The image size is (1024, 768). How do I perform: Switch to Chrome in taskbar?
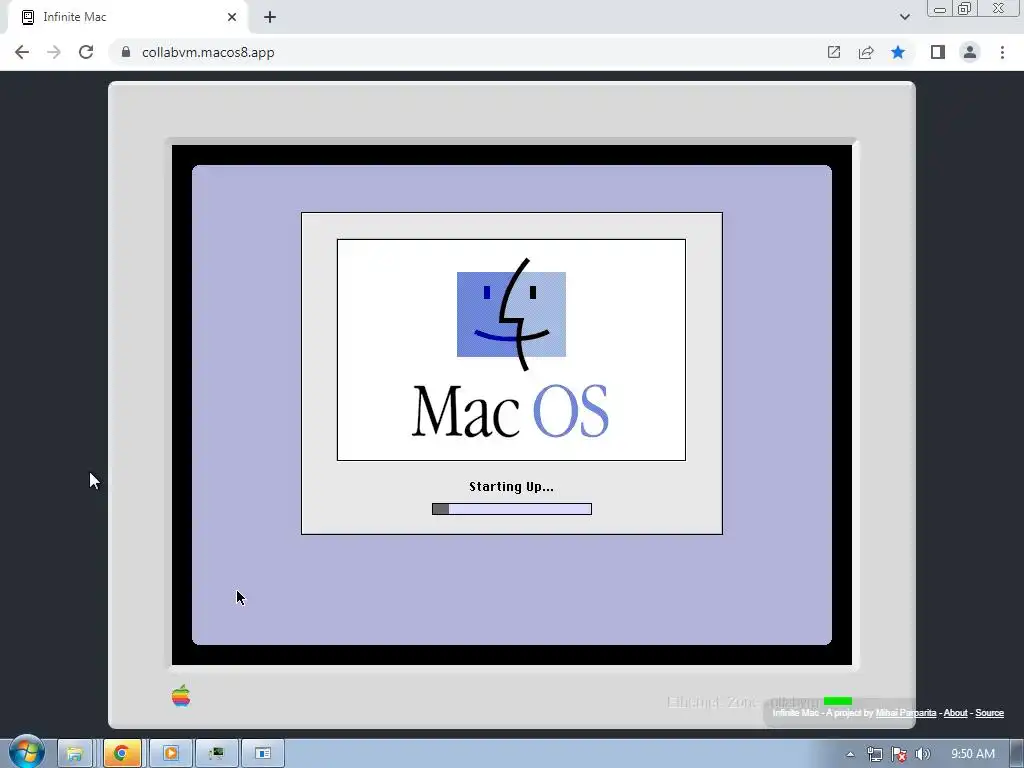pos(121,753)
